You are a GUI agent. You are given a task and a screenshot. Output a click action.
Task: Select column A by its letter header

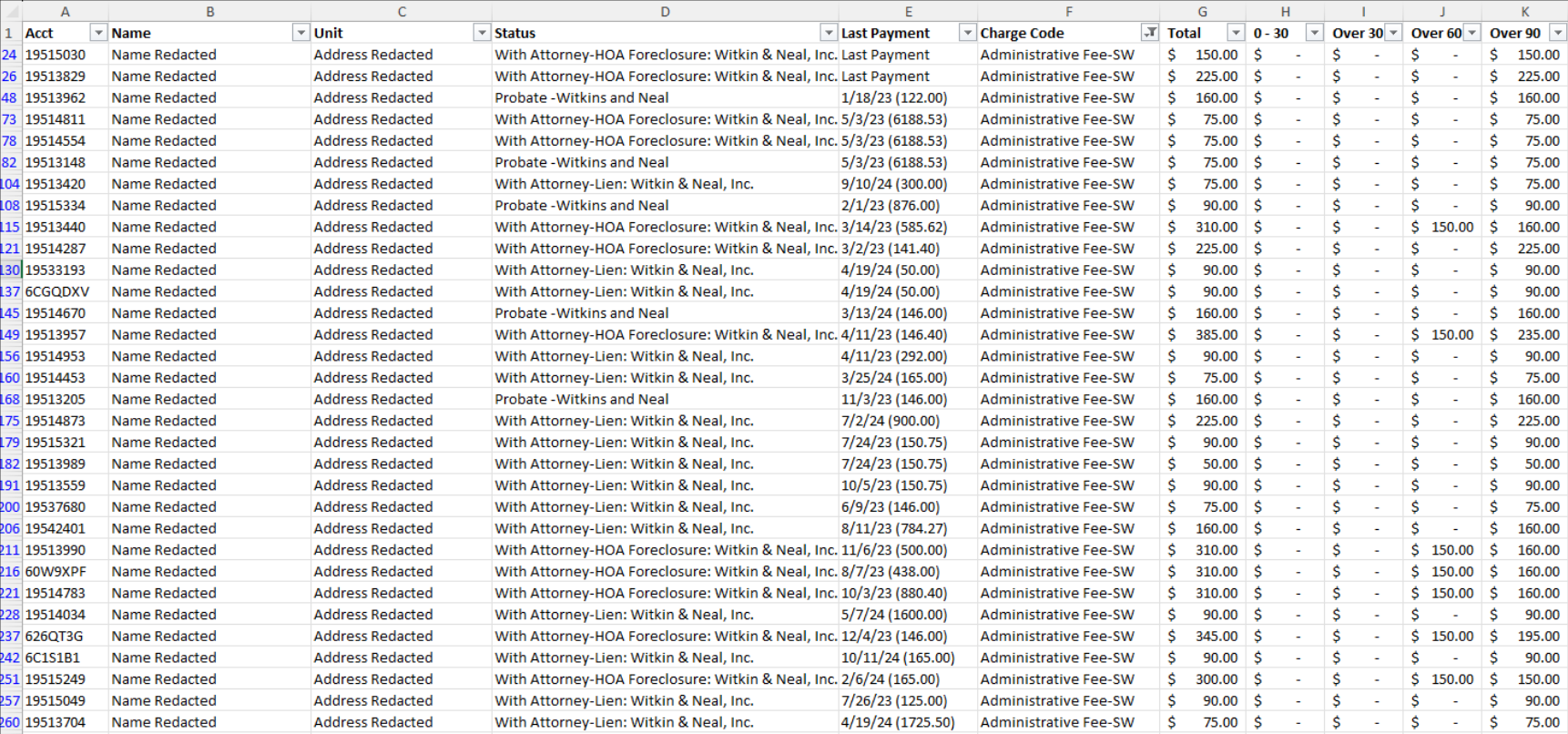pyautogui.click(x=66, y=11)
